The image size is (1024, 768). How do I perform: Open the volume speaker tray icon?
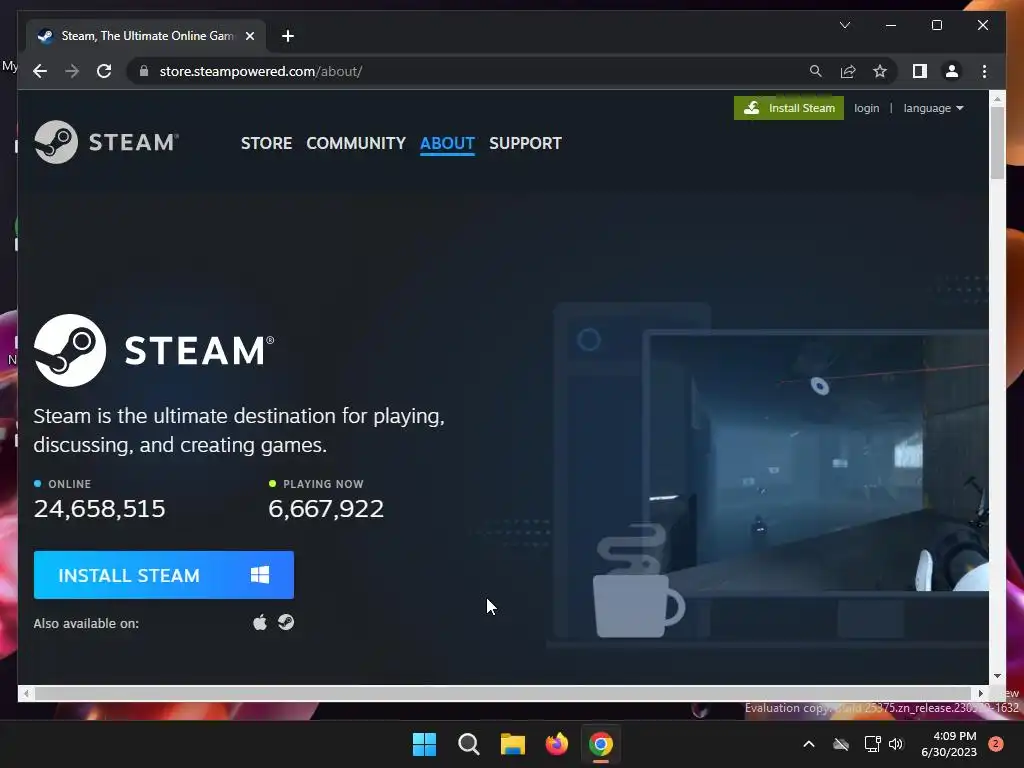(896, 744)
